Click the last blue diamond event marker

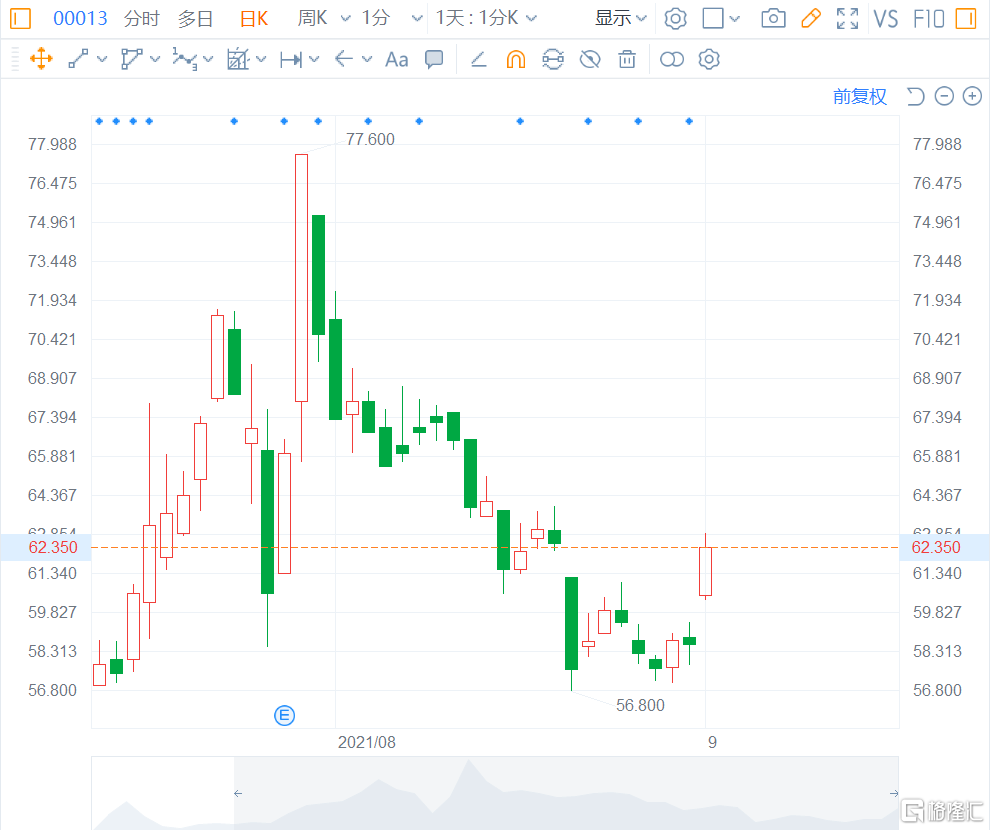click(689, 121)
